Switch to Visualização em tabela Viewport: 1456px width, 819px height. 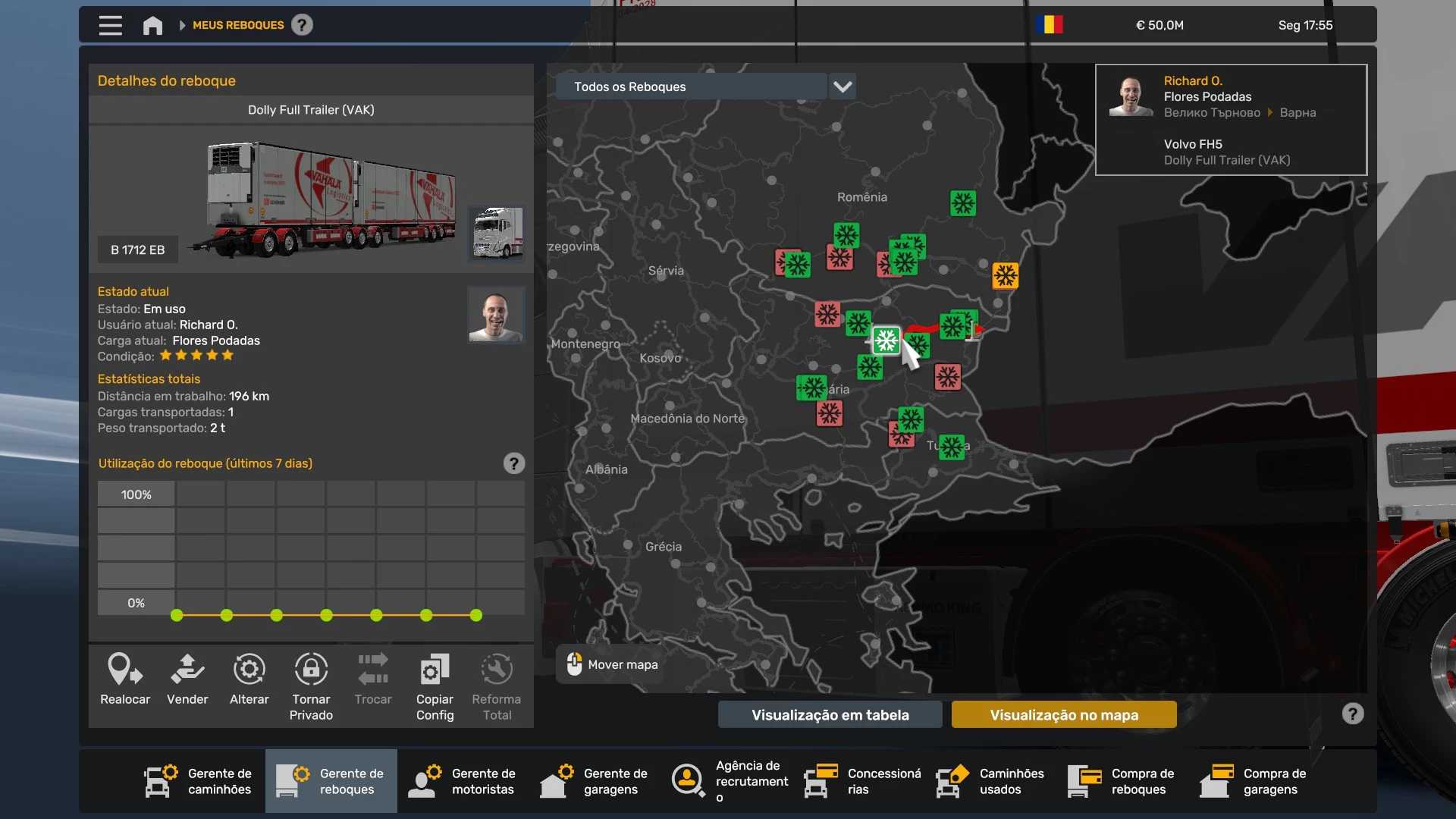click(x=830, y=714)
